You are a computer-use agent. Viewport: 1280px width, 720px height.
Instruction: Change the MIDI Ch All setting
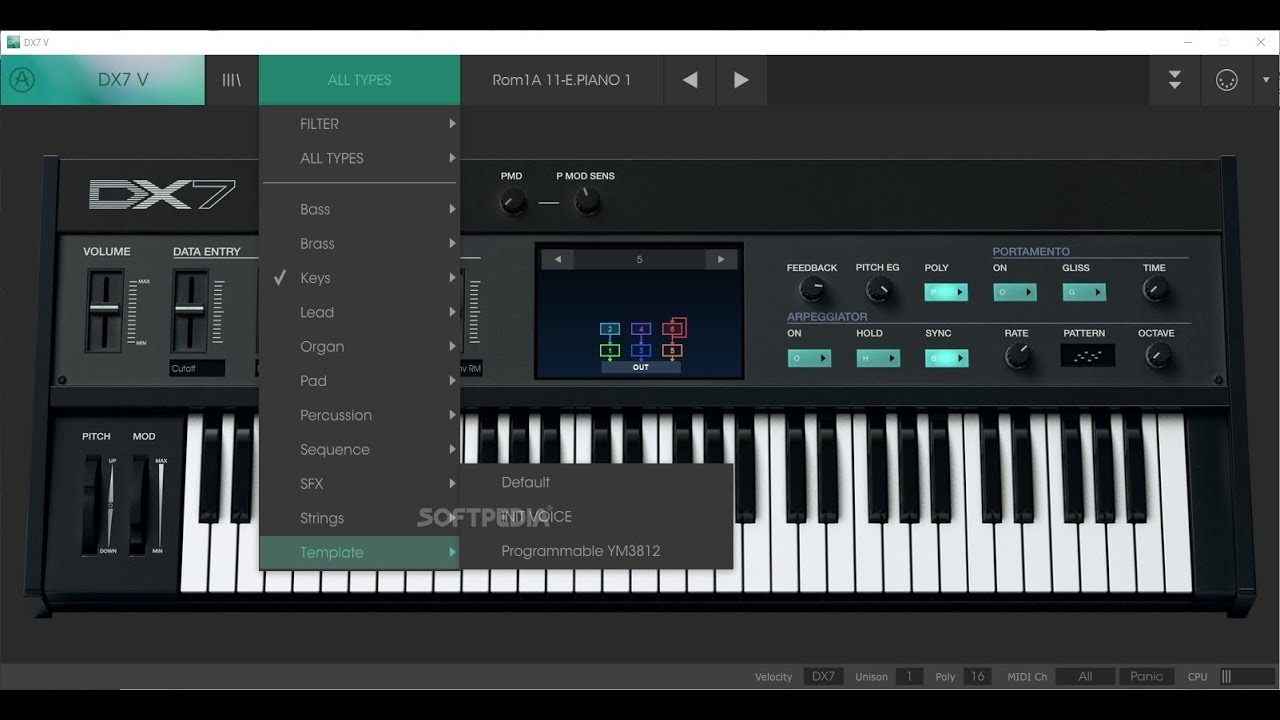pos(1085,676)
